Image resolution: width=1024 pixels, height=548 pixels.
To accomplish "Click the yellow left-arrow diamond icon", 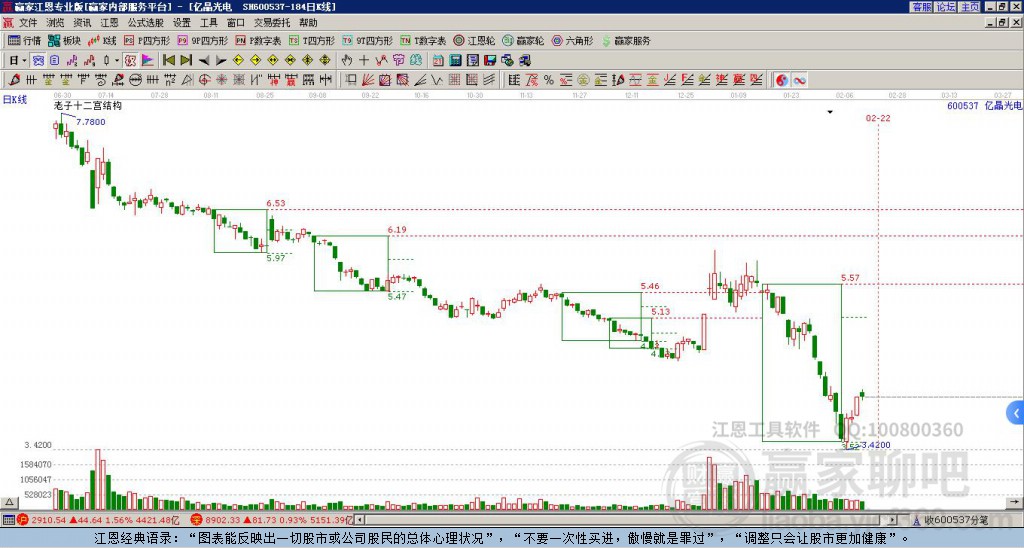I will click(238, 60).
